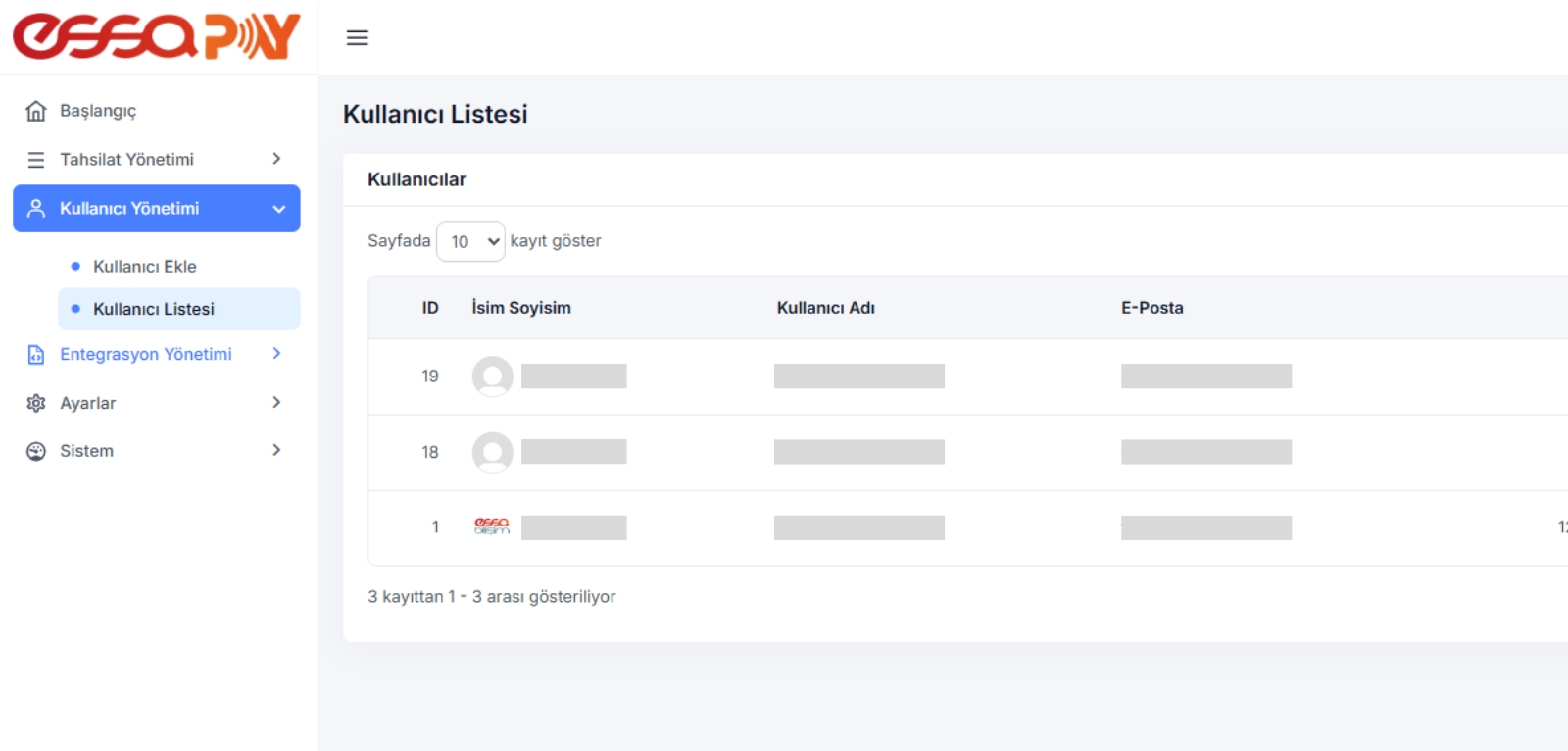Open Kullanıcı Ekle submenu item

[145, 267]
